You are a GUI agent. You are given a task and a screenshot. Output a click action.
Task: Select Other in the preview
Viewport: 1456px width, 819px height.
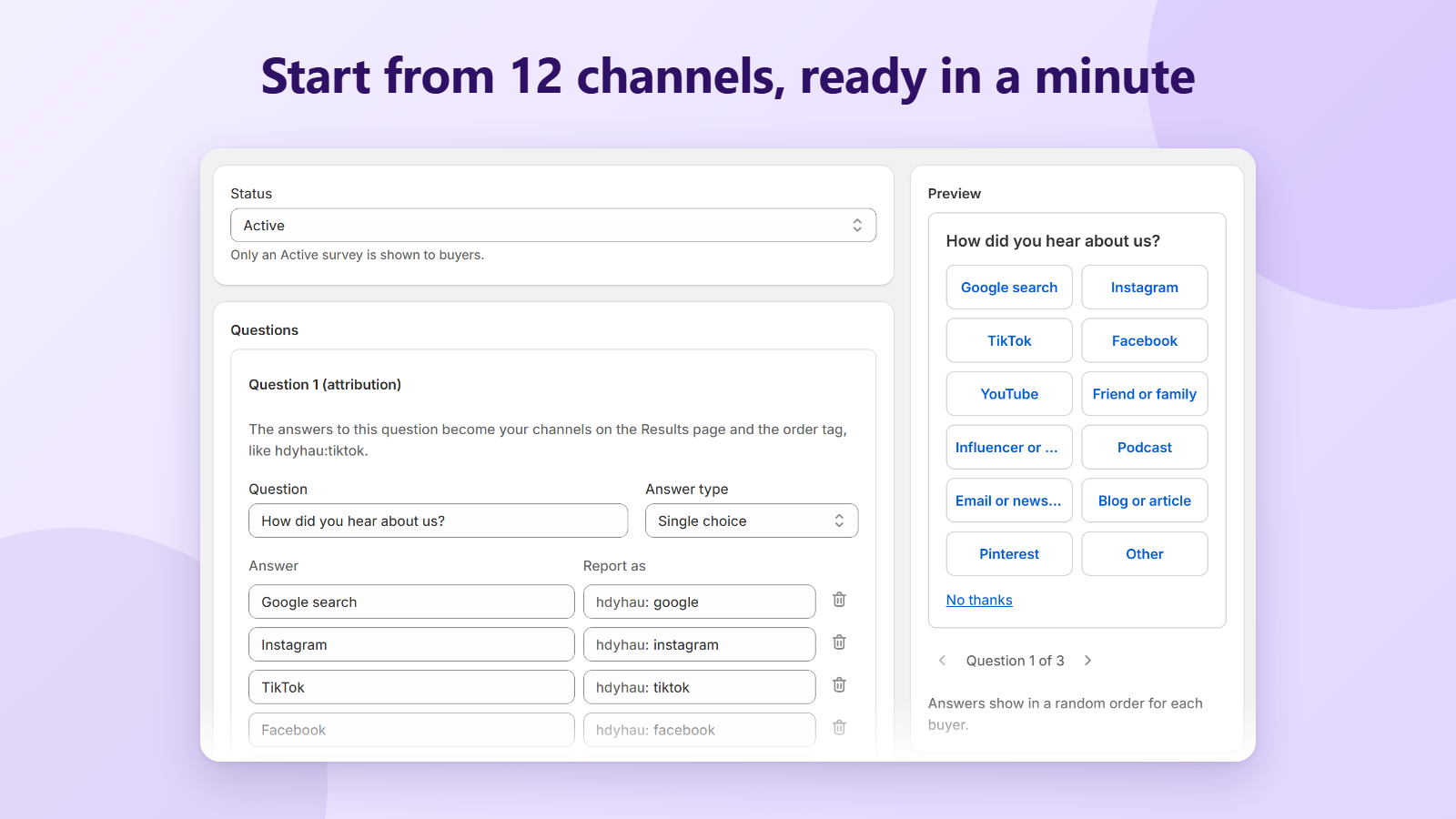(x=1145, y=554)
